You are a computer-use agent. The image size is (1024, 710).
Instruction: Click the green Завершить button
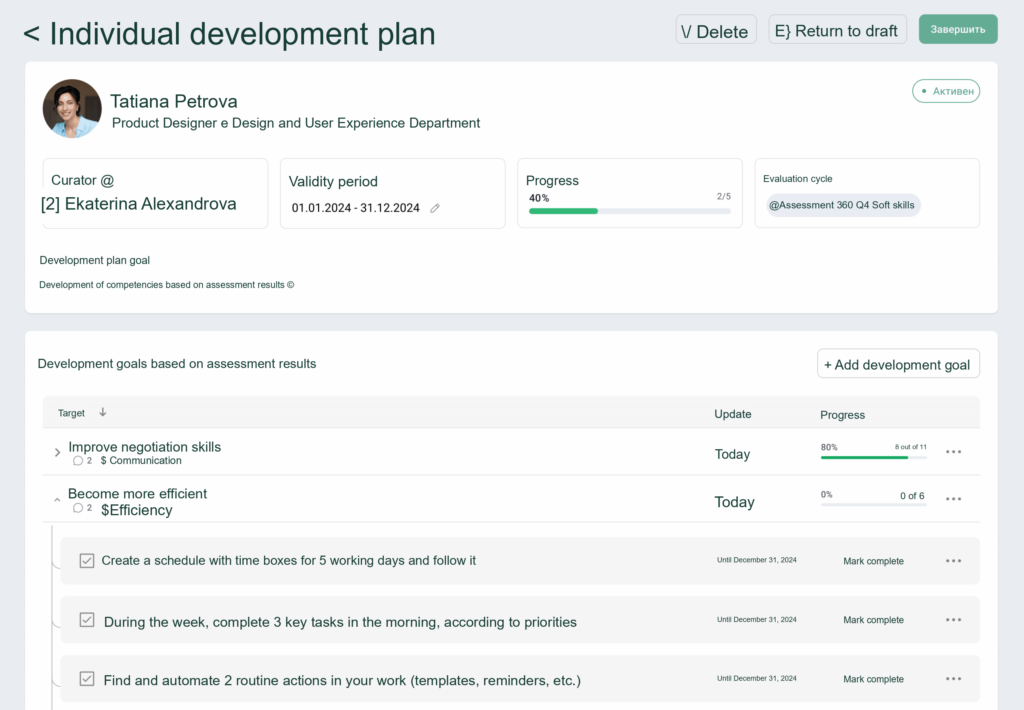(957, 29)
